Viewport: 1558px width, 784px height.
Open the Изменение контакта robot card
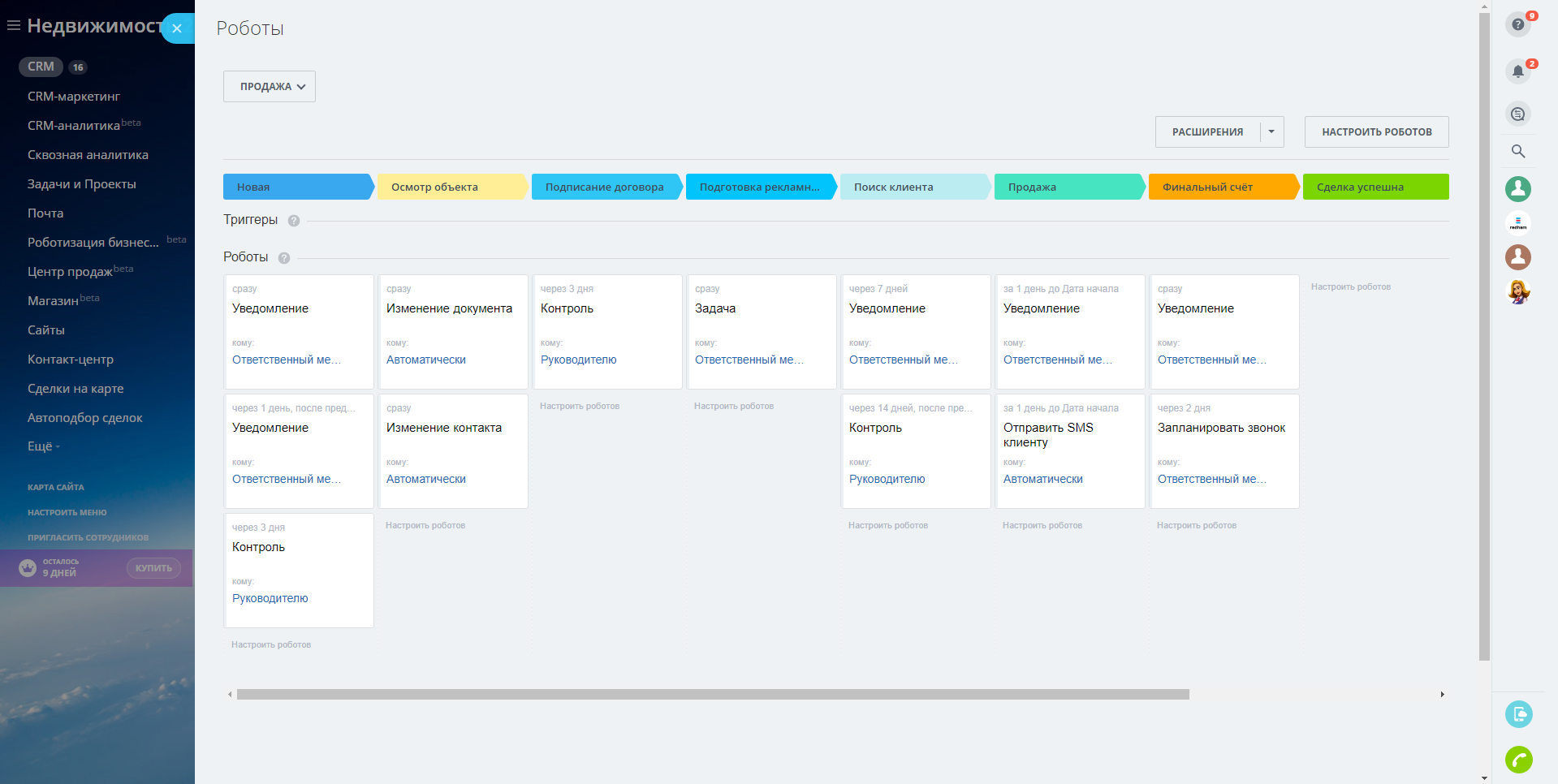coord(453,451)
